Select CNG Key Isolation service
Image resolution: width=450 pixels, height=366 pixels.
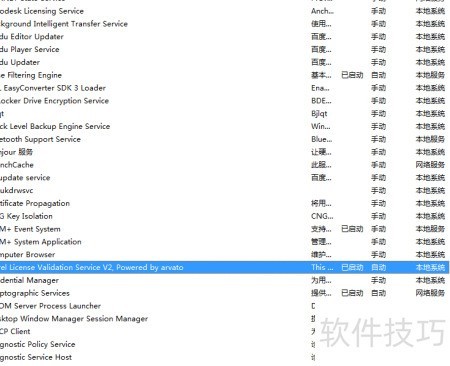pos(225,216)
